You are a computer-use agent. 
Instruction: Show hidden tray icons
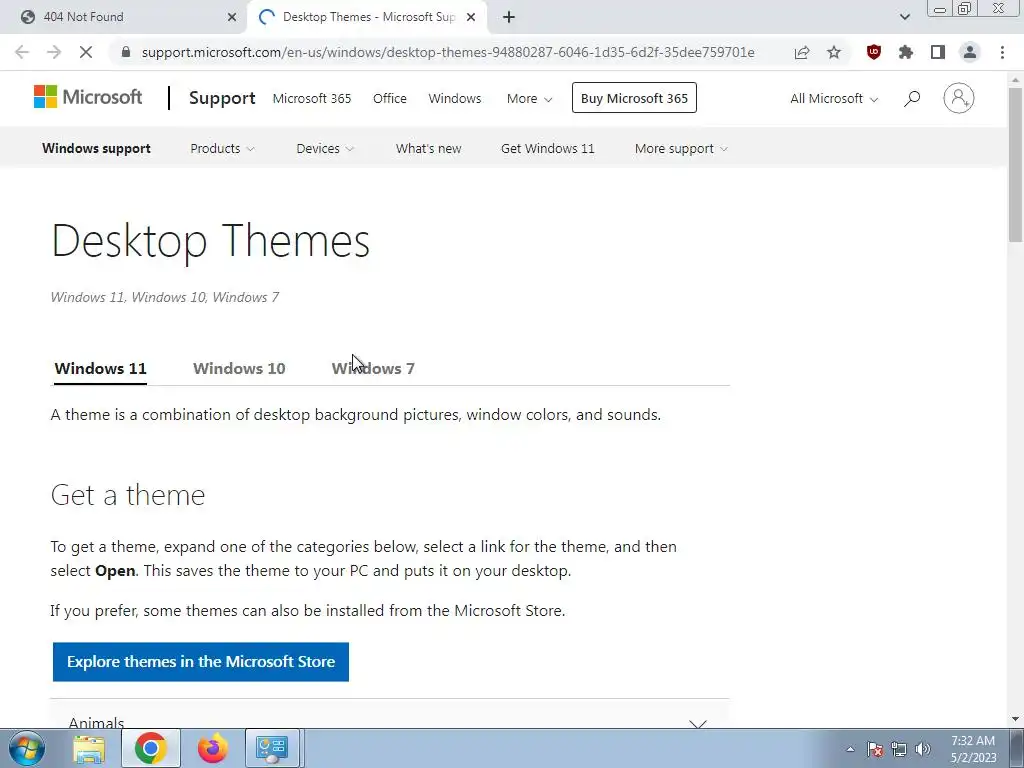tap(850, 749)
